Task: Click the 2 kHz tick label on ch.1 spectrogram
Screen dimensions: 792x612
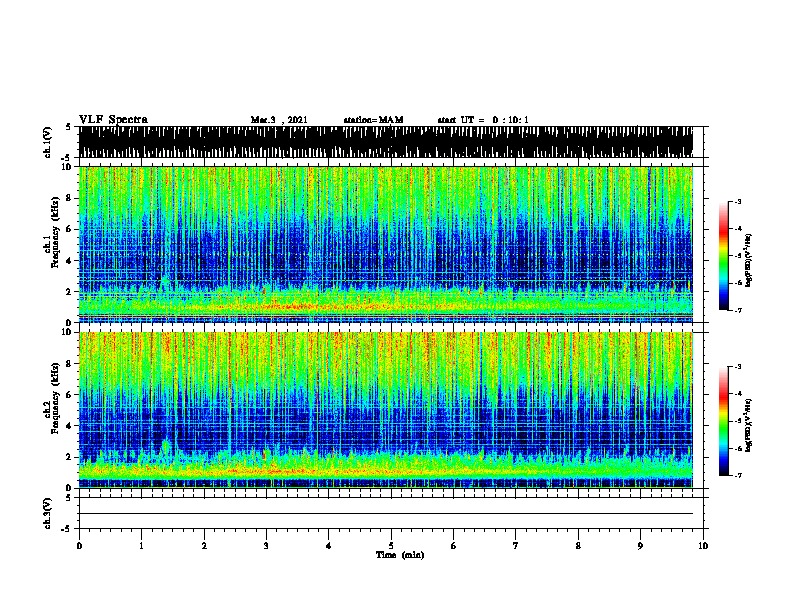Action: [x=69, y=292]
